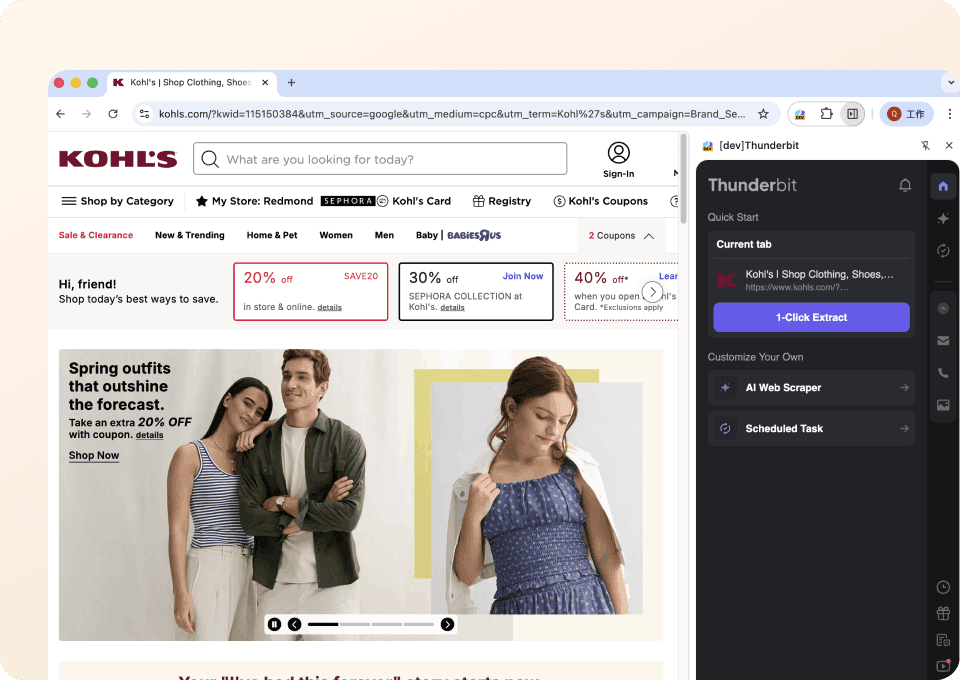This screenshot has height=680, width=960.
Task: Click the 1-Click Extract button
Action: pos(811,317)
